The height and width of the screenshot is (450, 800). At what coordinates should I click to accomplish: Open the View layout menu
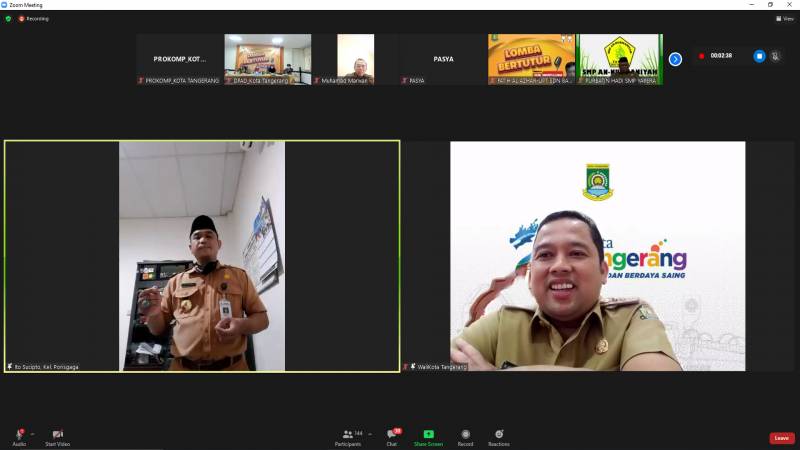pyautogui.click(x=784, y=18)
